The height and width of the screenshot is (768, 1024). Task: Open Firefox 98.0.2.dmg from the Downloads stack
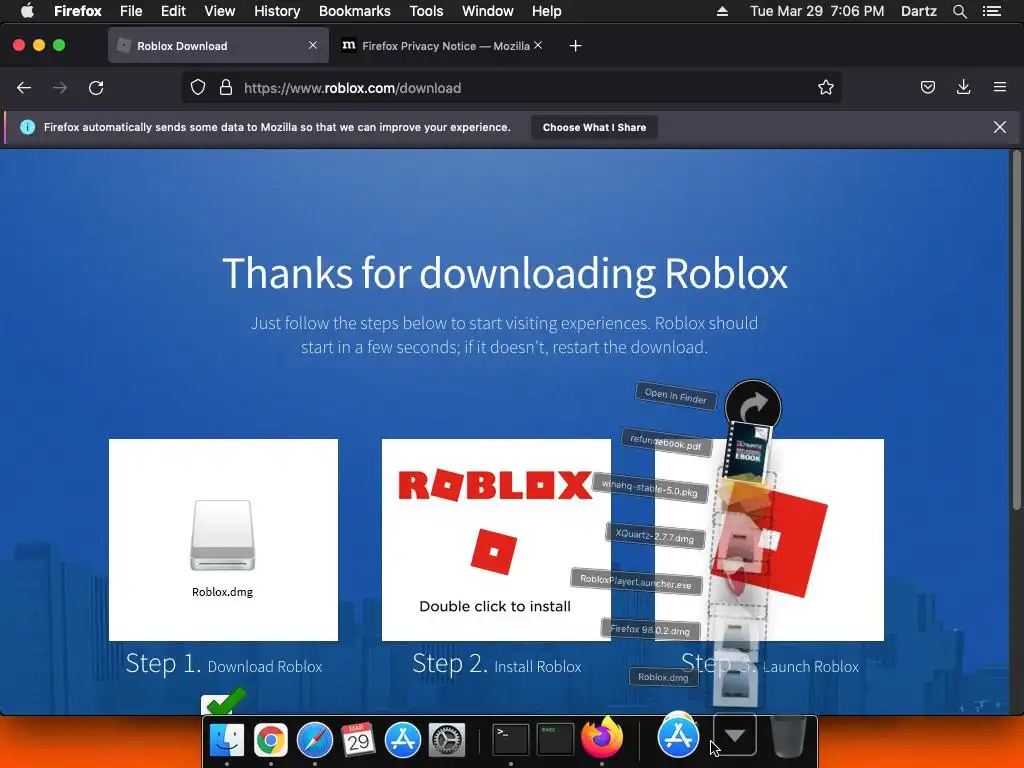coord(650,630)
